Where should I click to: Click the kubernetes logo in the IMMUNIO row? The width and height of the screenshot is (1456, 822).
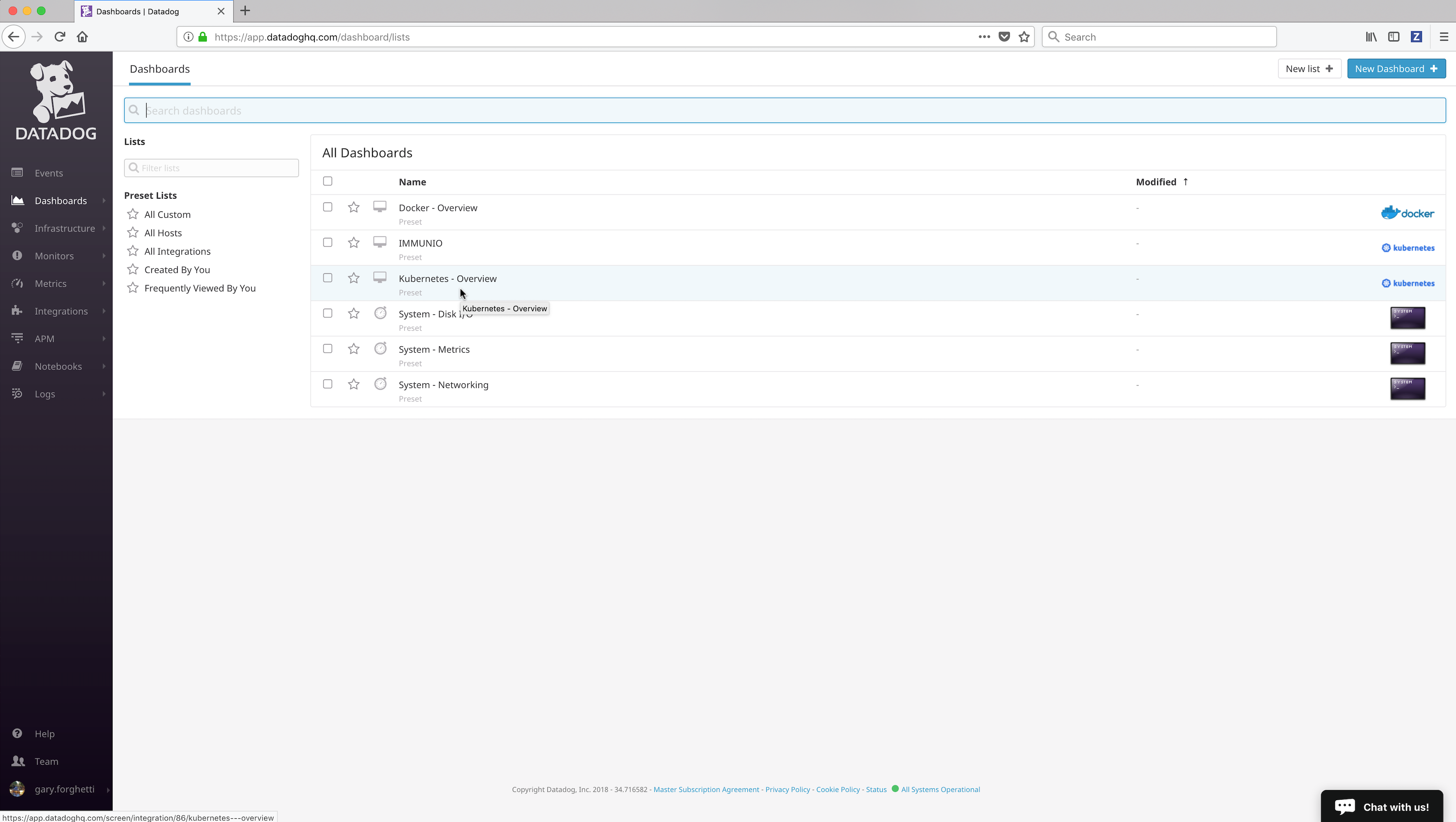tap(1408, 247)
